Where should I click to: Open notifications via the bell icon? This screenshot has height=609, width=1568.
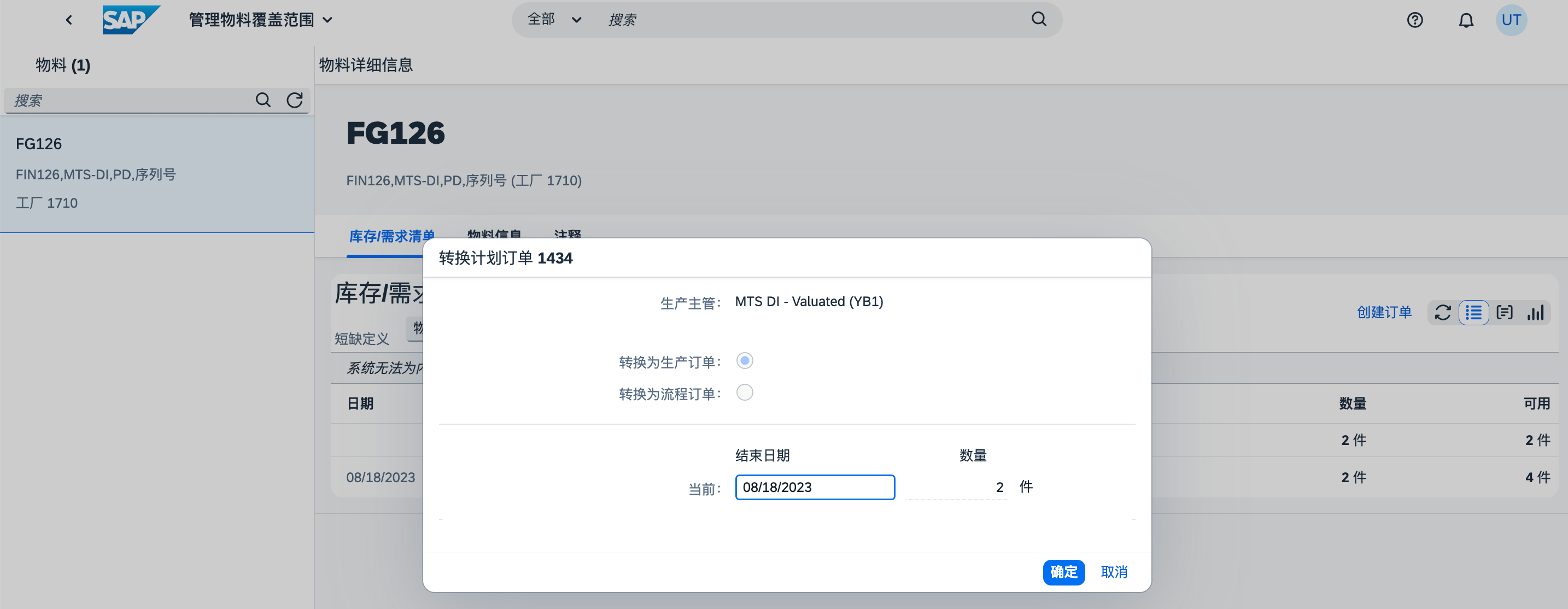pos(1466,20)
